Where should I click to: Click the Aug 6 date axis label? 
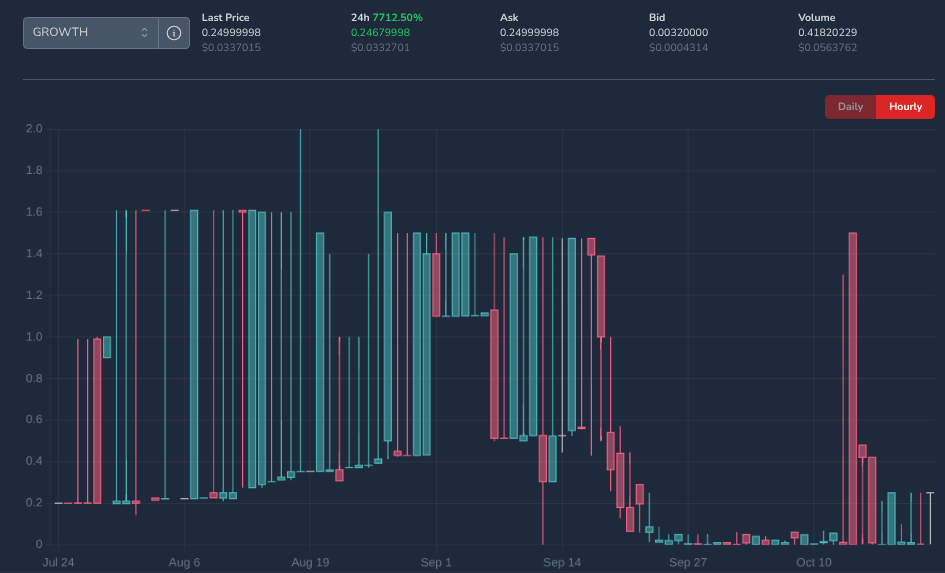pos(186,562)
